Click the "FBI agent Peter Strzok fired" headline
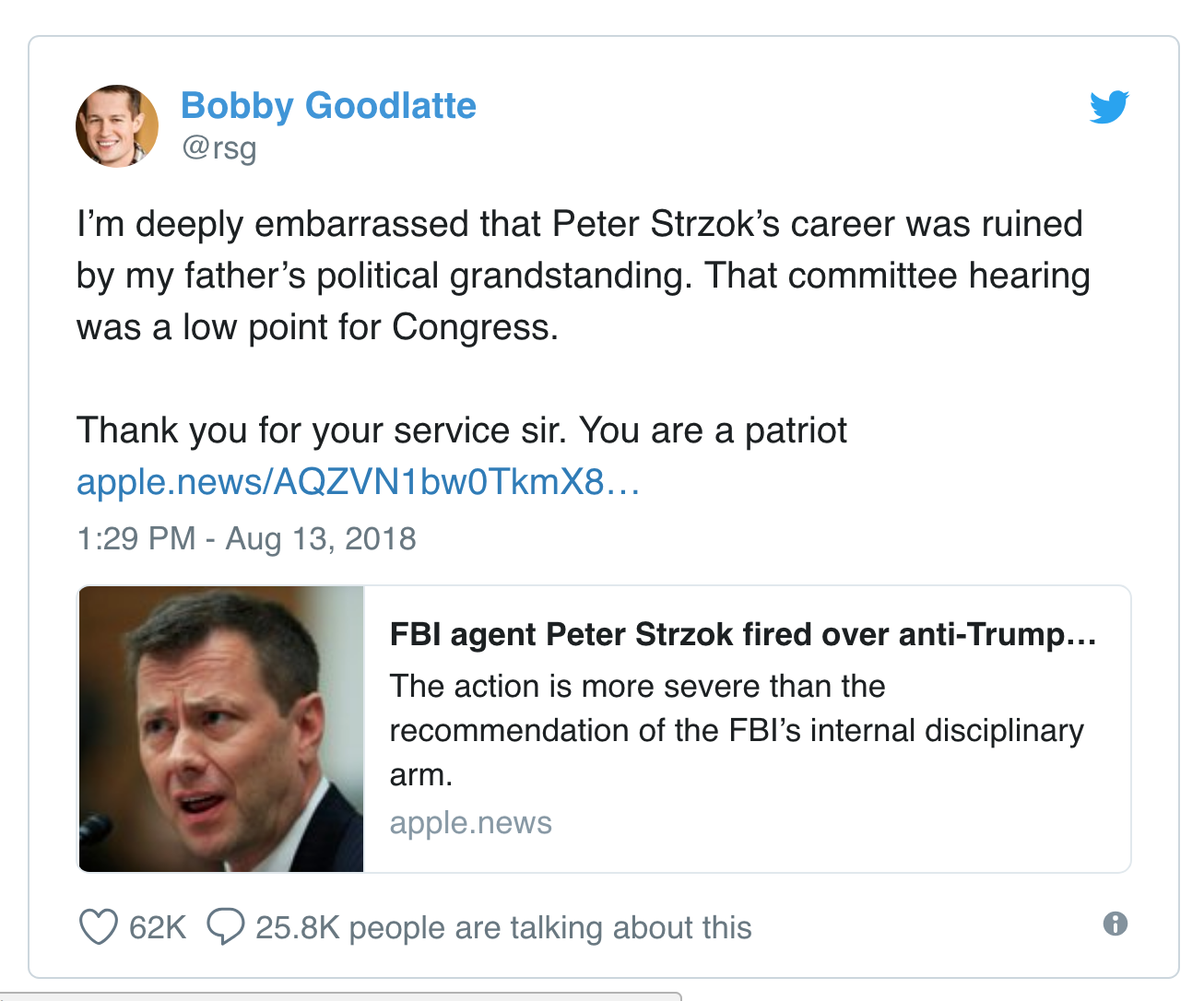 (x=742, y=634)
